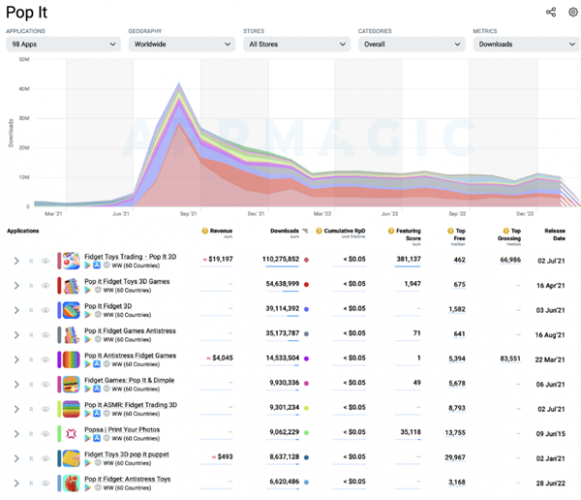Click the Fidget Toys Trading - Pop It 3D app icon
Image resolution: width=581 pixels, height=500 pixels.
click(x=71, y=261)
